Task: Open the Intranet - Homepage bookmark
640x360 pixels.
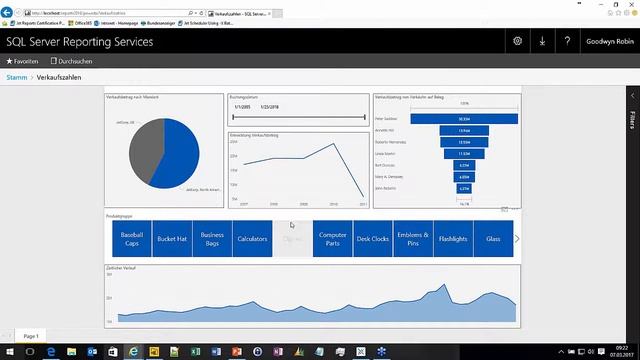Action: point(116,23)
